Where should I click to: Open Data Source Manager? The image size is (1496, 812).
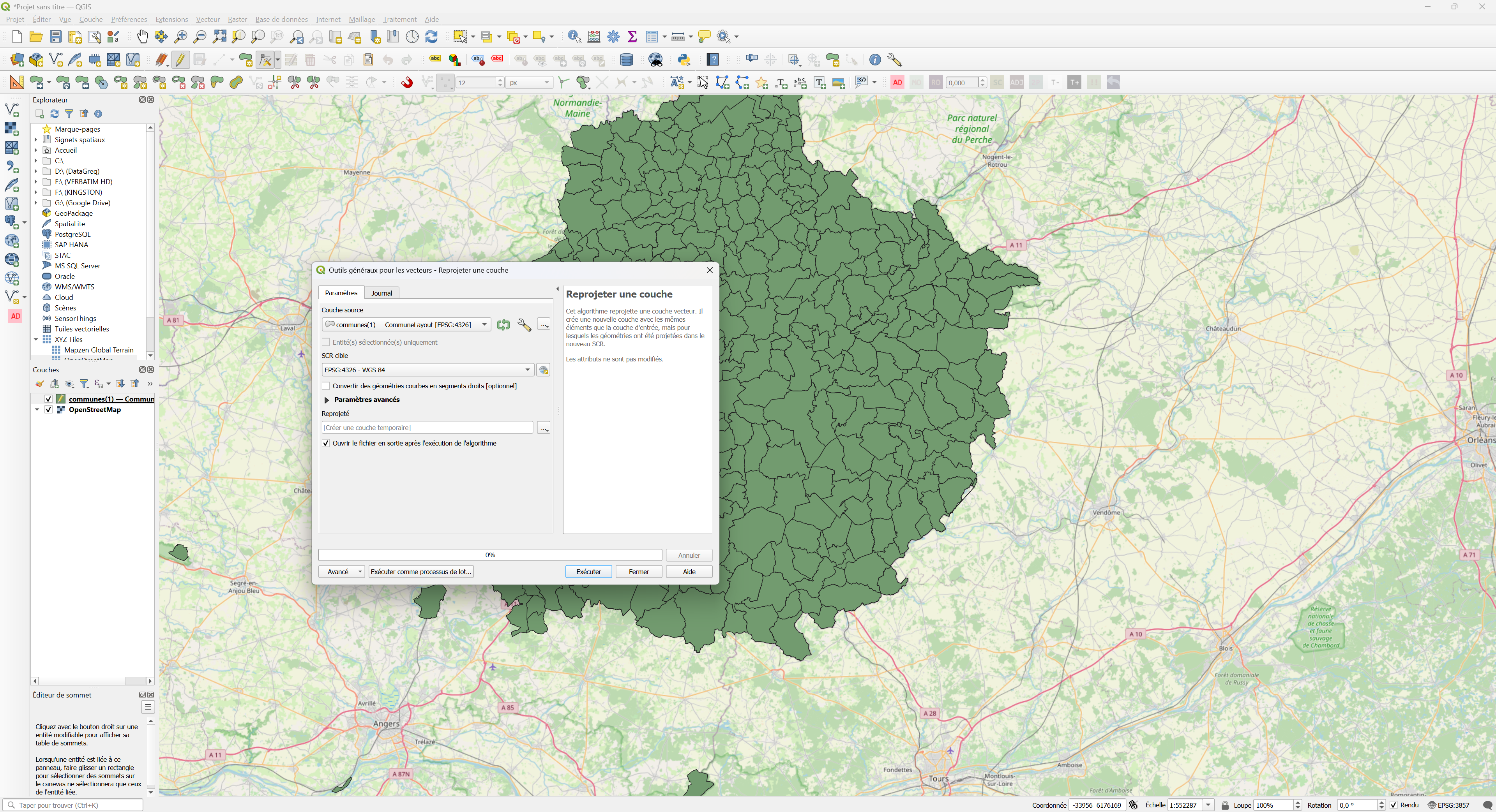tap(17, 60)
